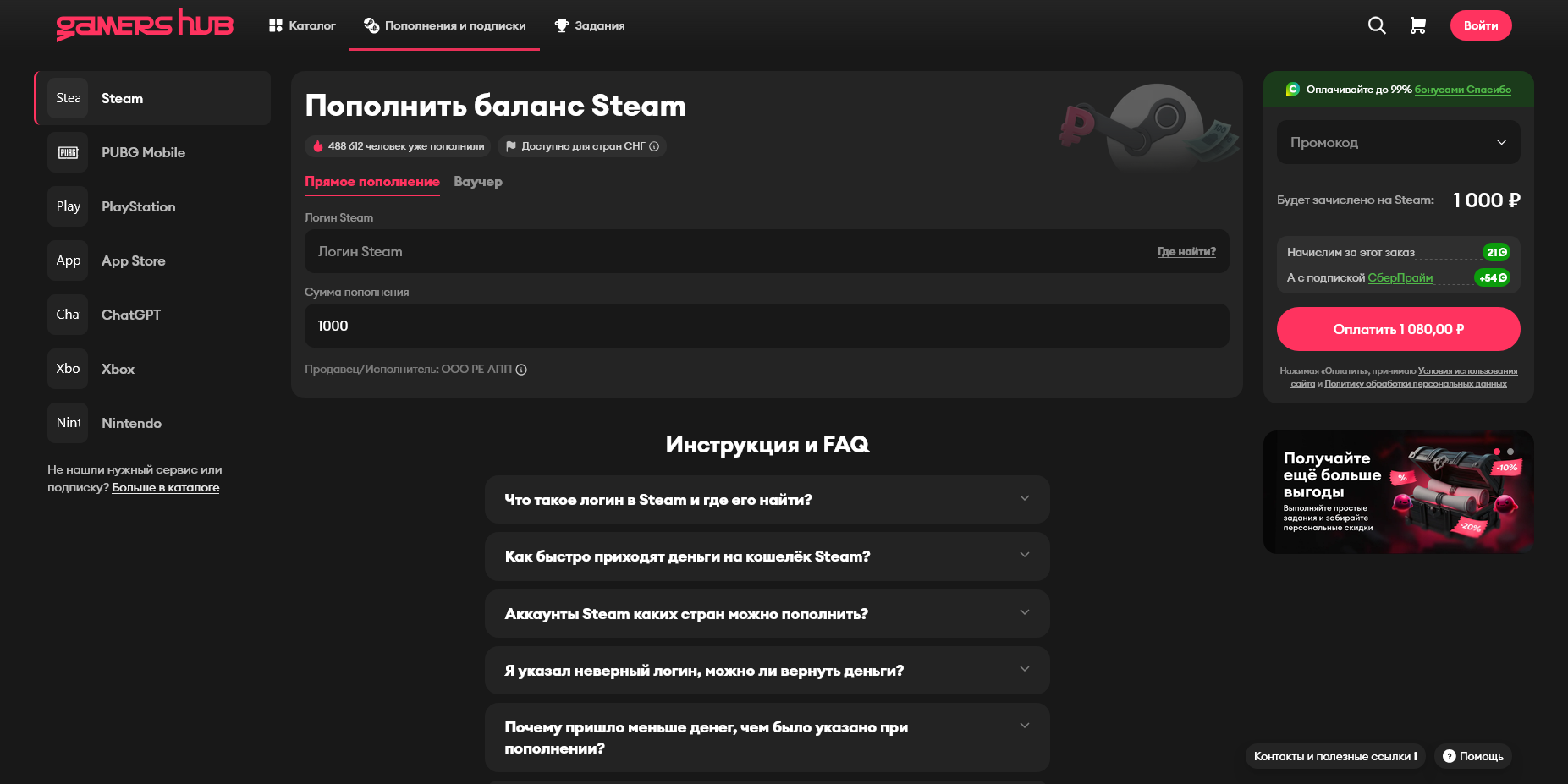
Task: Click the PUBG Mobile sidebar icon
Action: coord(68,152)
